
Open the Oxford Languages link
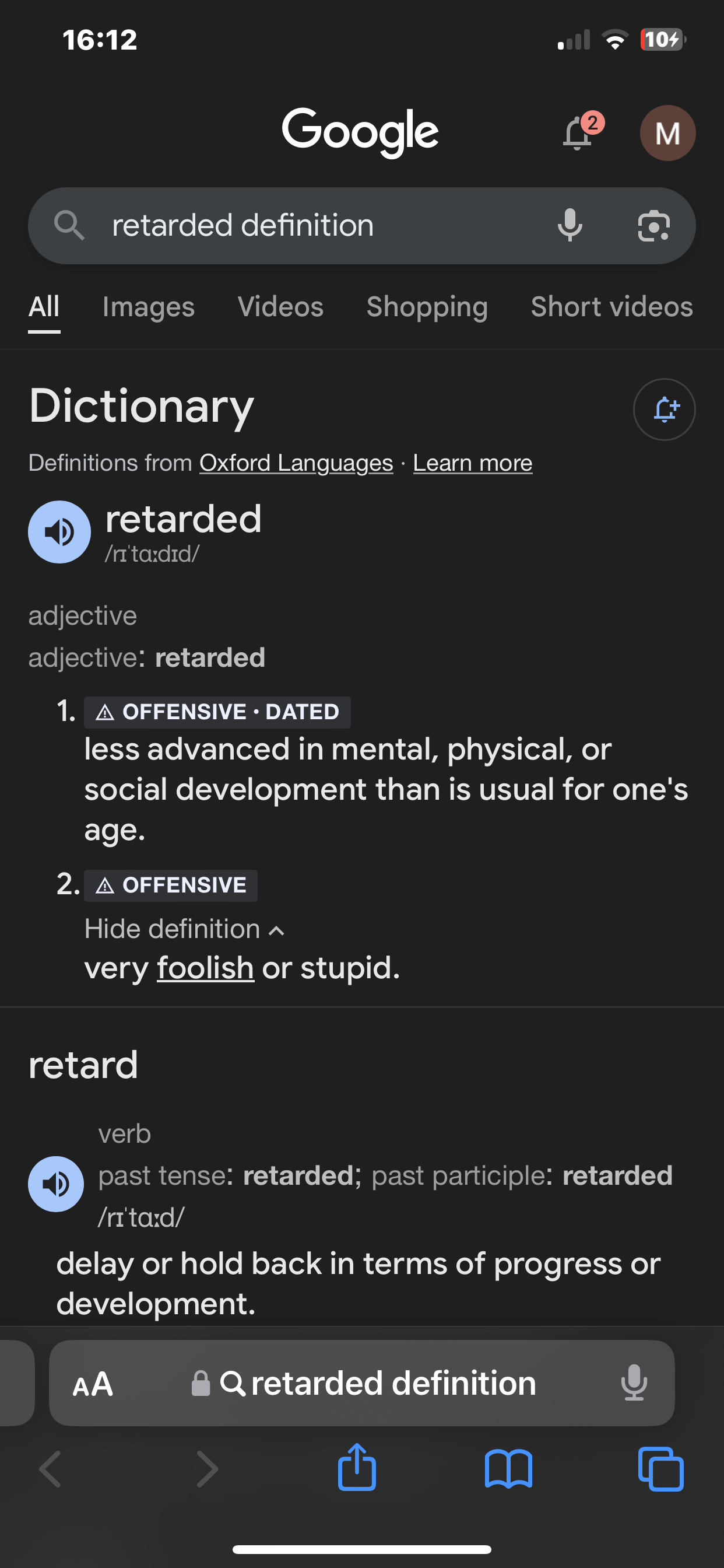296,463
